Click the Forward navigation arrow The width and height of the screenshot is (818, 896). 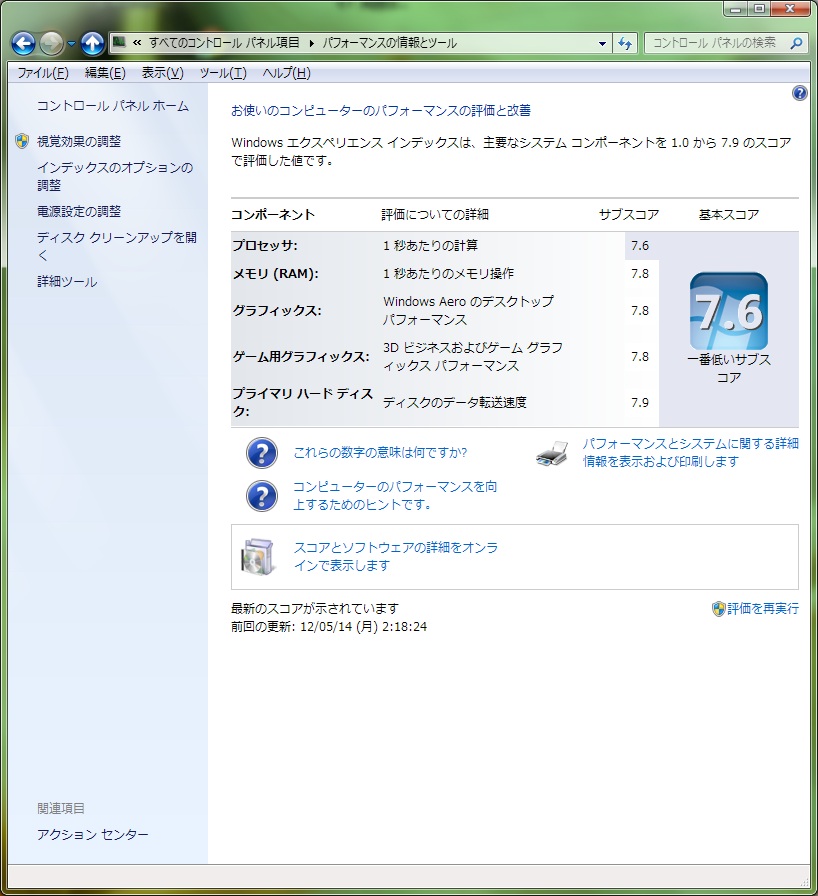[51, 43]
